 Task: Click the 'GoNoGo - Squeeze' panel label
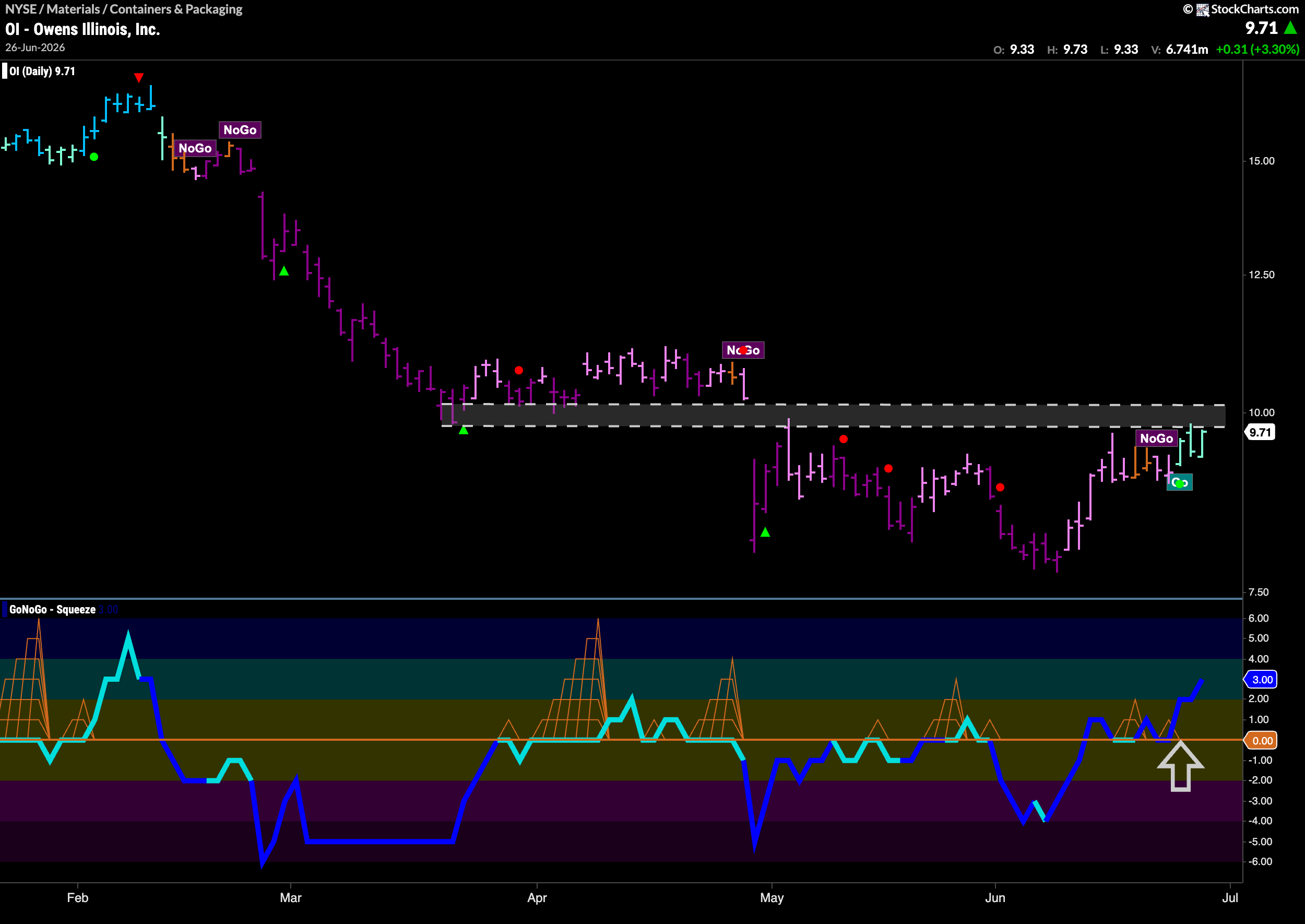point(52,609)
